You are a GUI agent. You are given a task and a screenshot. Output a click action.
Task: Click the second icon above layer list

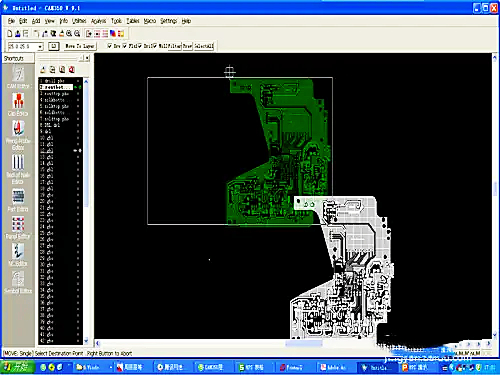[x=52, y=69]
